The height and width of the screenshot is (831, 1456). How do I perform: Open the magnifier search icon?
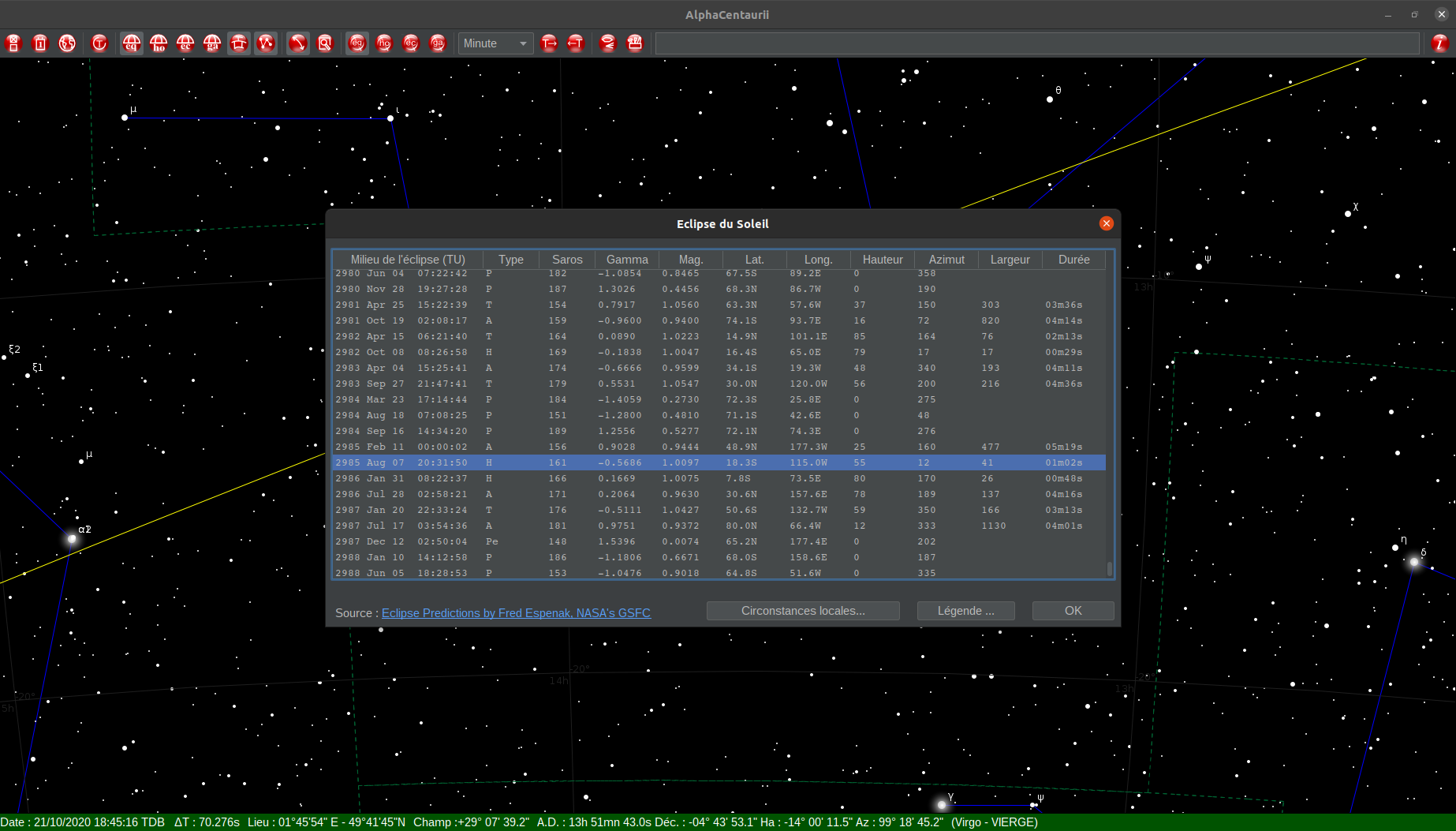tap(325, 43)
